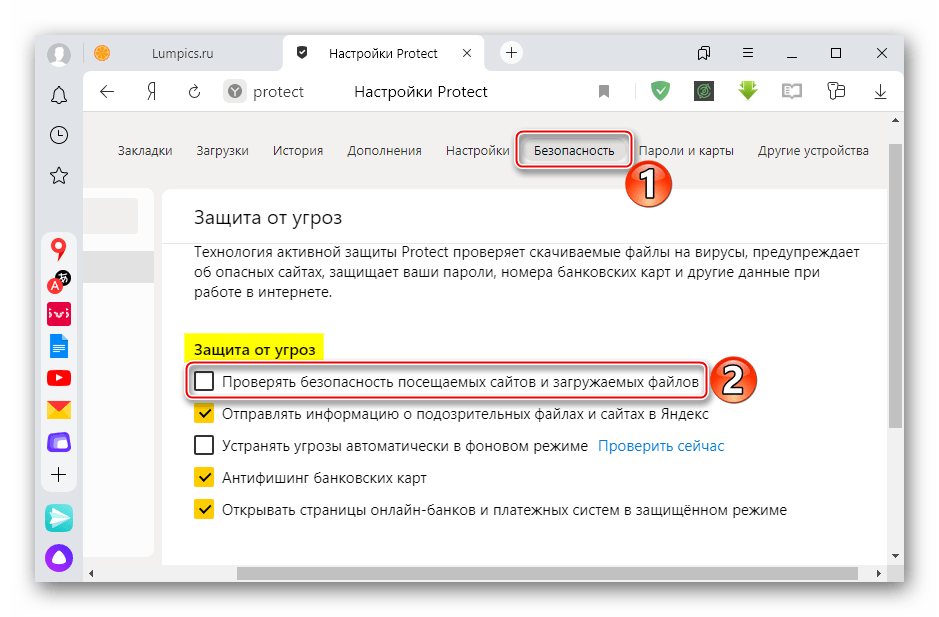This screenshot has width=939, height=617.
Task: Open the dark green spiral extension icon
Action: 704,91
